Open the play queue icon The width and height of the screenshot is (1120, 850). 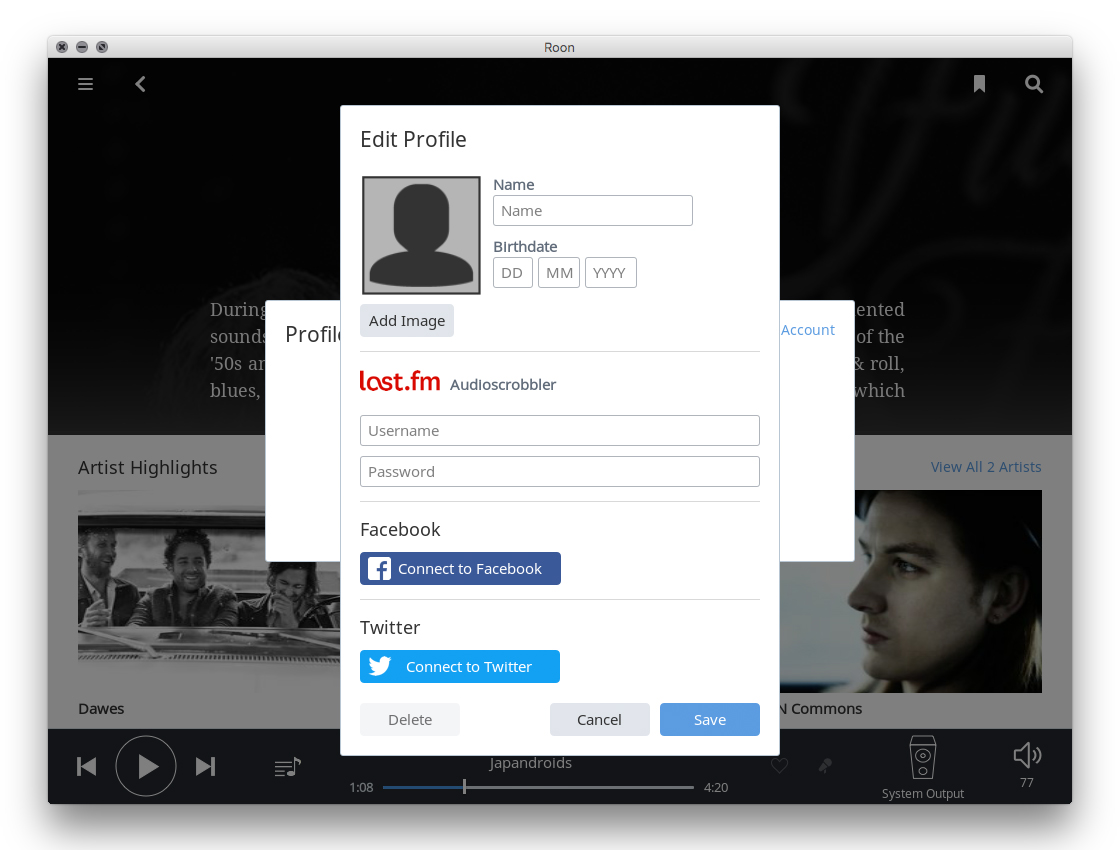coord(287,767)
